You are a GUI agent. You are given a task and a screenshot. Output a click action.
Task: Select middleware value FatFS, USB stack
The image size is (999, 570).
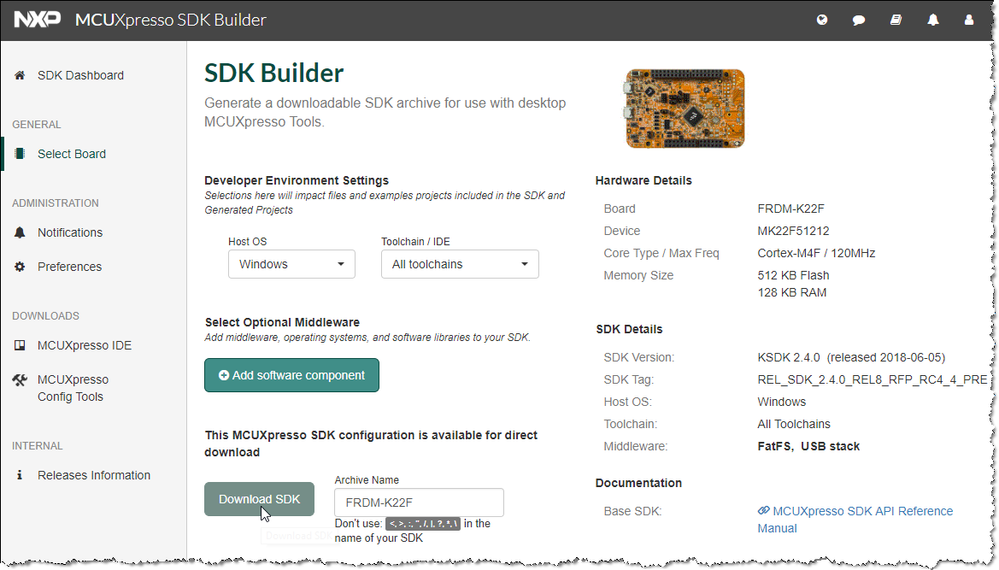click(x=809, y=446)
